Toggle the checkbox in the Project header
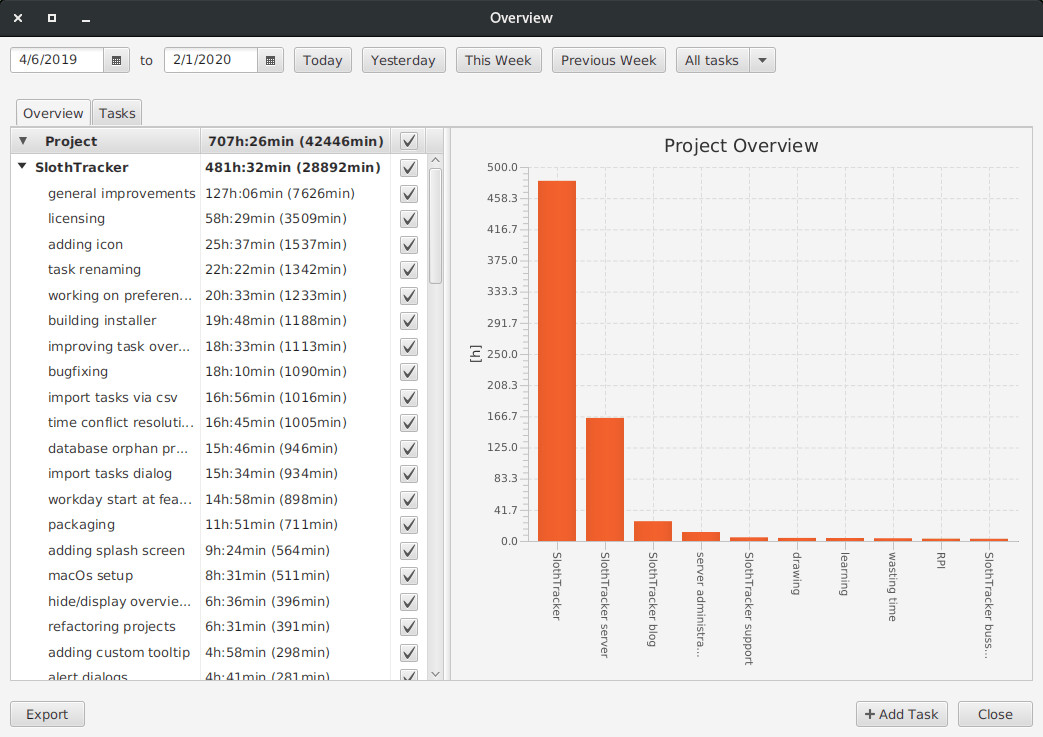 [409, 141]
